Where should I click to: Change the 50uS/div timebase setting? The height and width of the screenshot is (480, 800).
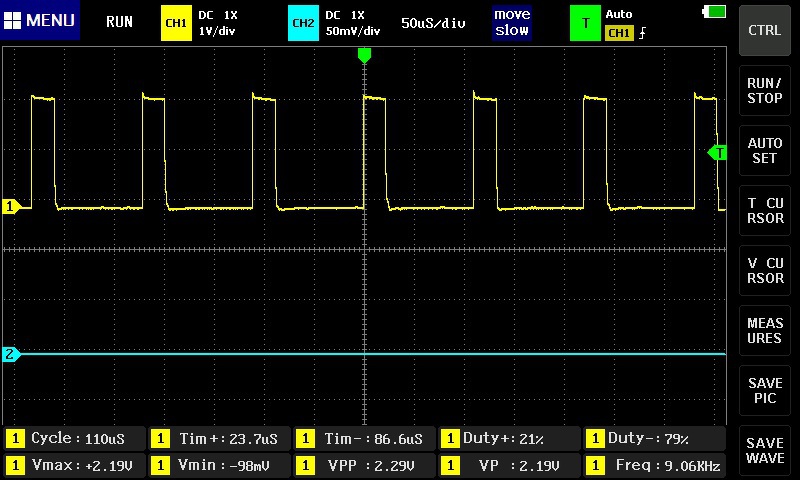point(433,23)
